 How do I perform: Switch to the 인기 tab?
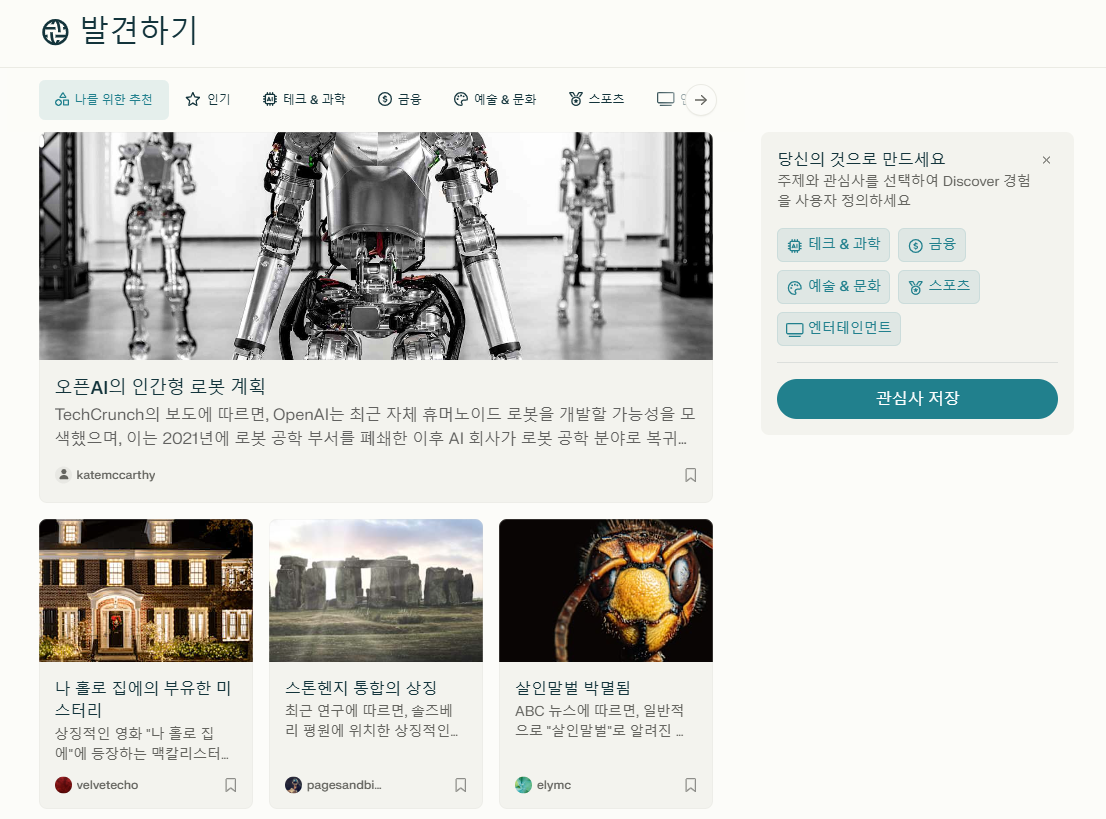coord(207,99)
